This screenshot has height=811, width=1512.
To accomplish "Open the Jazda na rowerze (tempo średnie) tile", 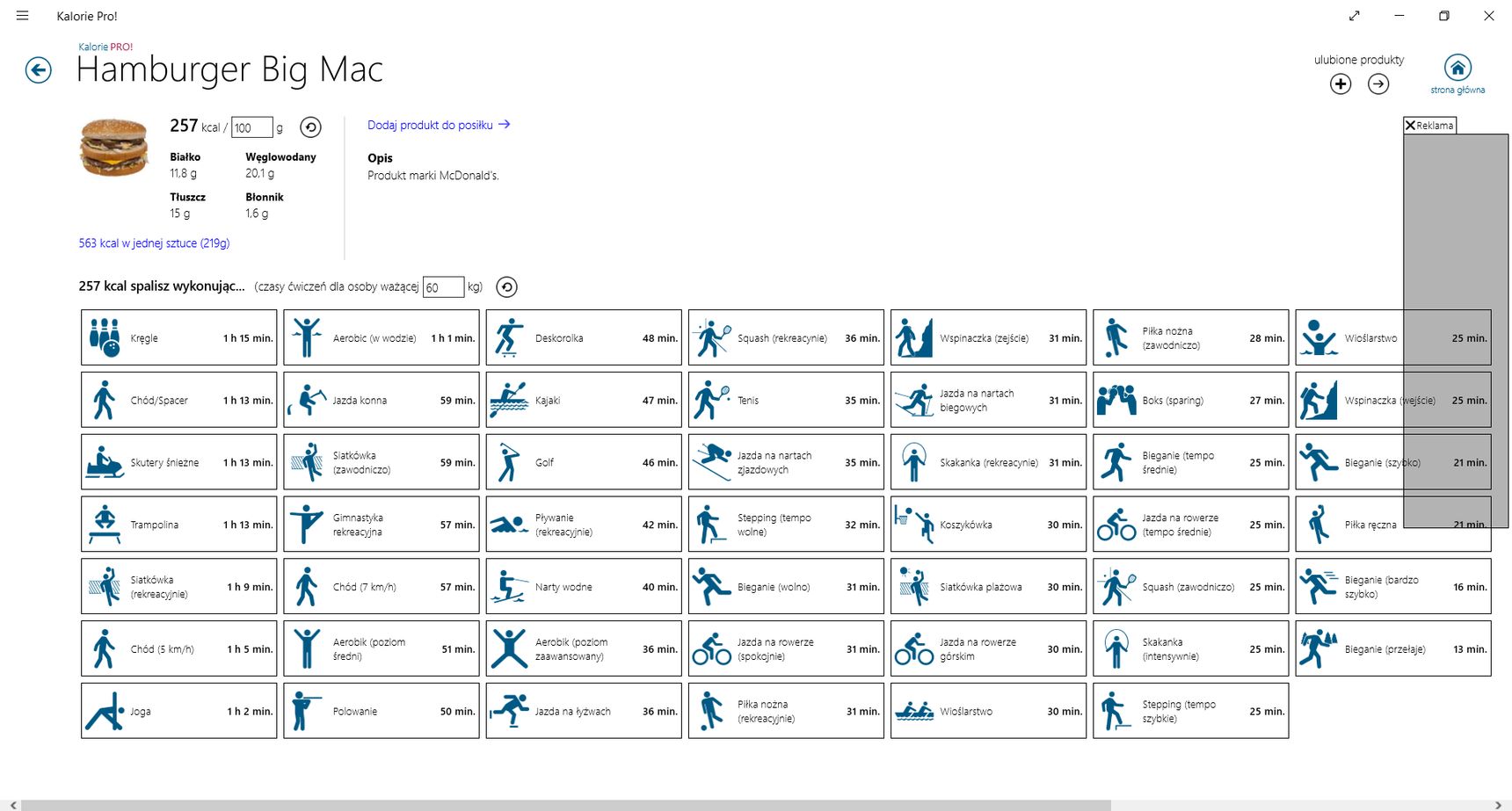I will [1191, 525].
